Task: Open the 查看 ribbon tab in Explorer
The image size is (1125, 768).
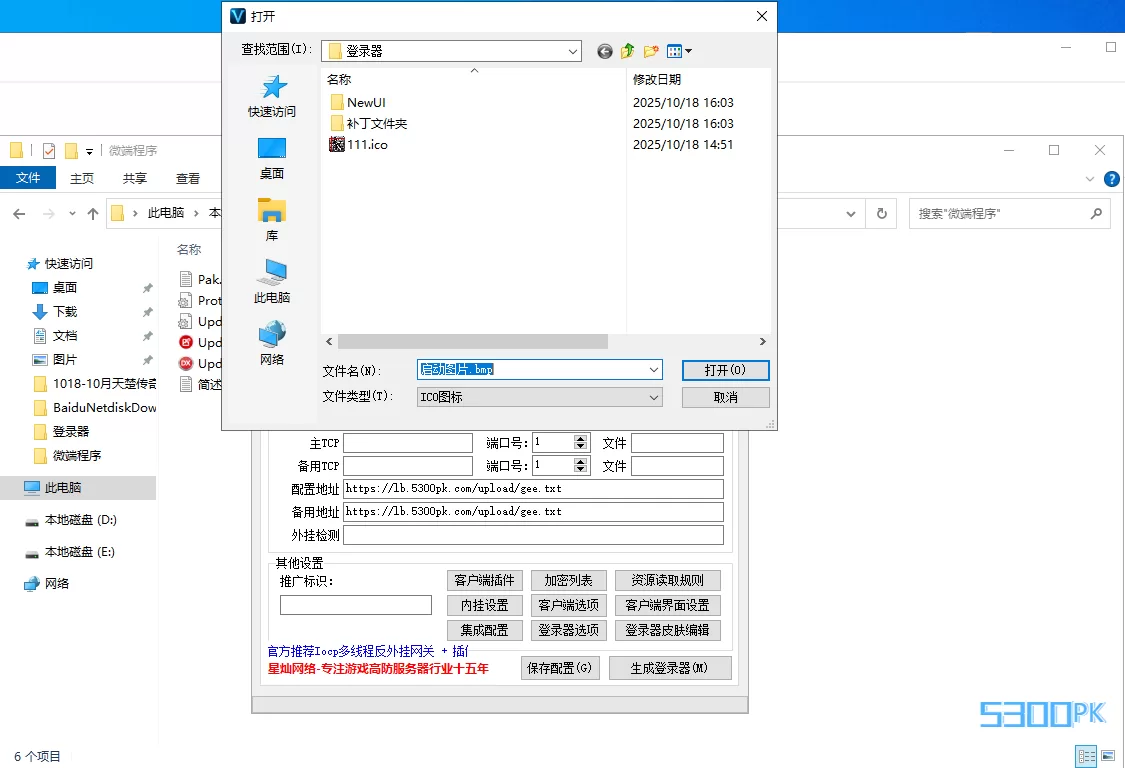Action: coord(188,178)
